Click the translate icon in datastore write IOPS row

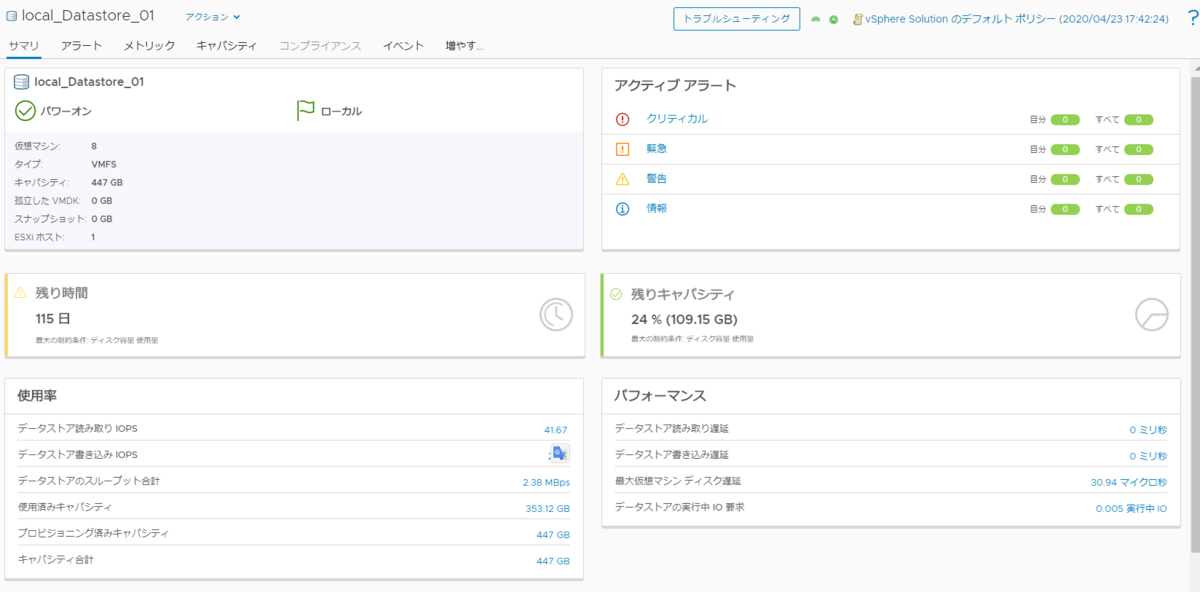(x=560, y=454)
